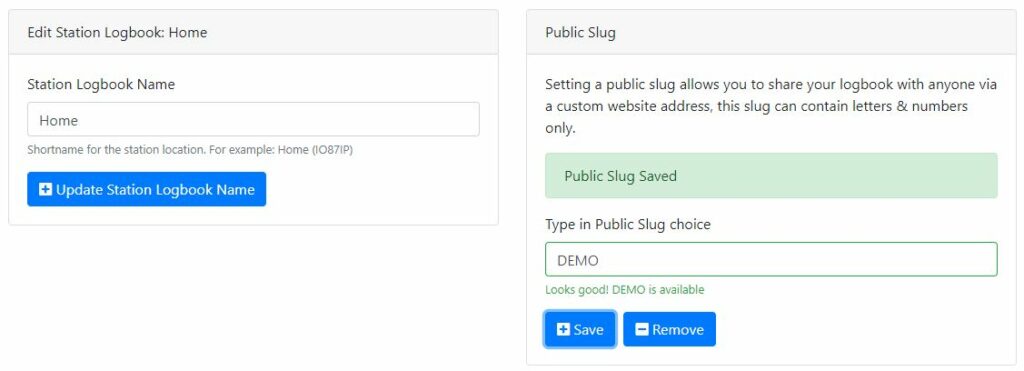Click the 'Public Slug' card header
This screenshot has width=1024, height=371.
[771, 32]
